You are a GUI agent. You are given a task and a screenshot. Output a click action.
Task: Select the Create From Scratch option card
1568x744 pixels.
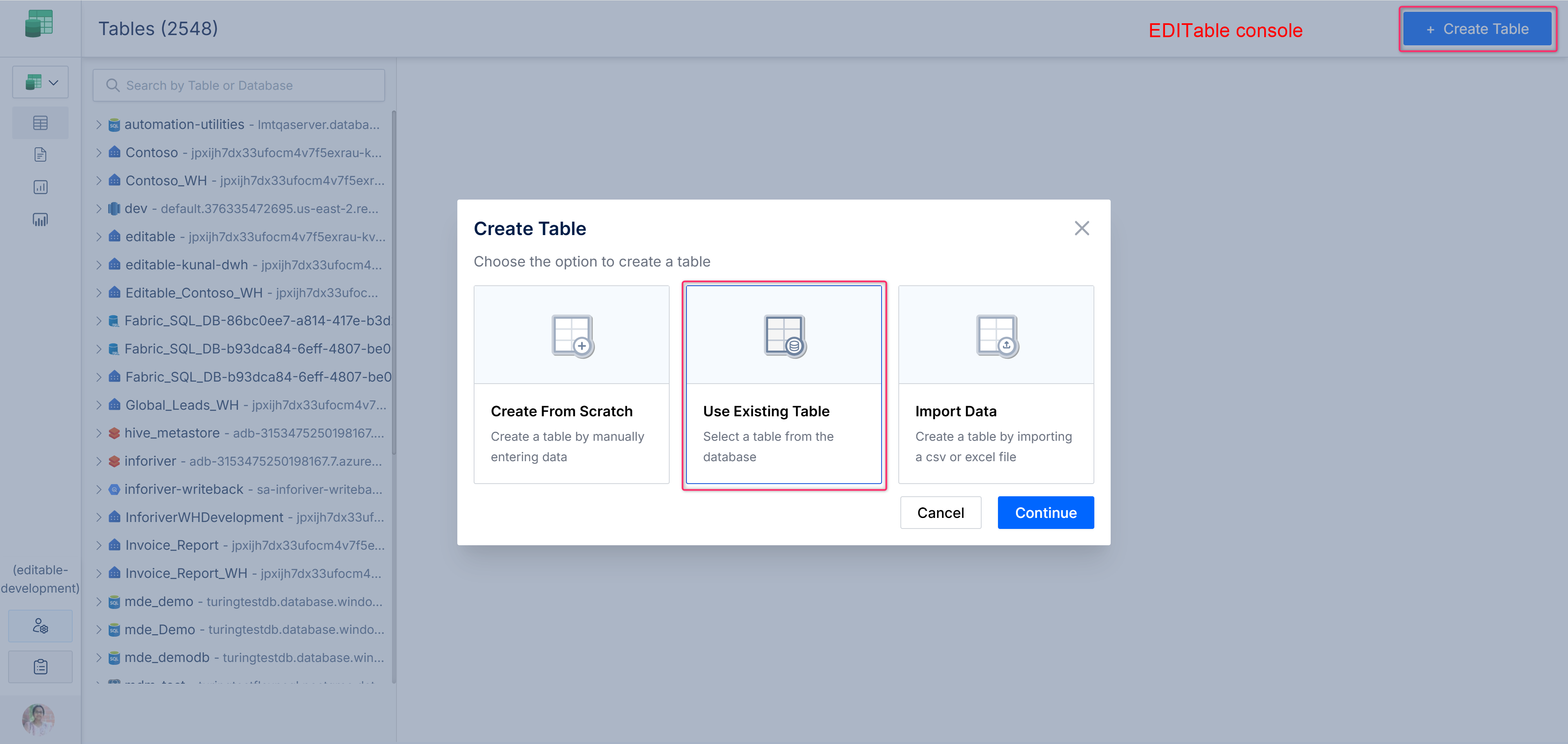(571, 384)
